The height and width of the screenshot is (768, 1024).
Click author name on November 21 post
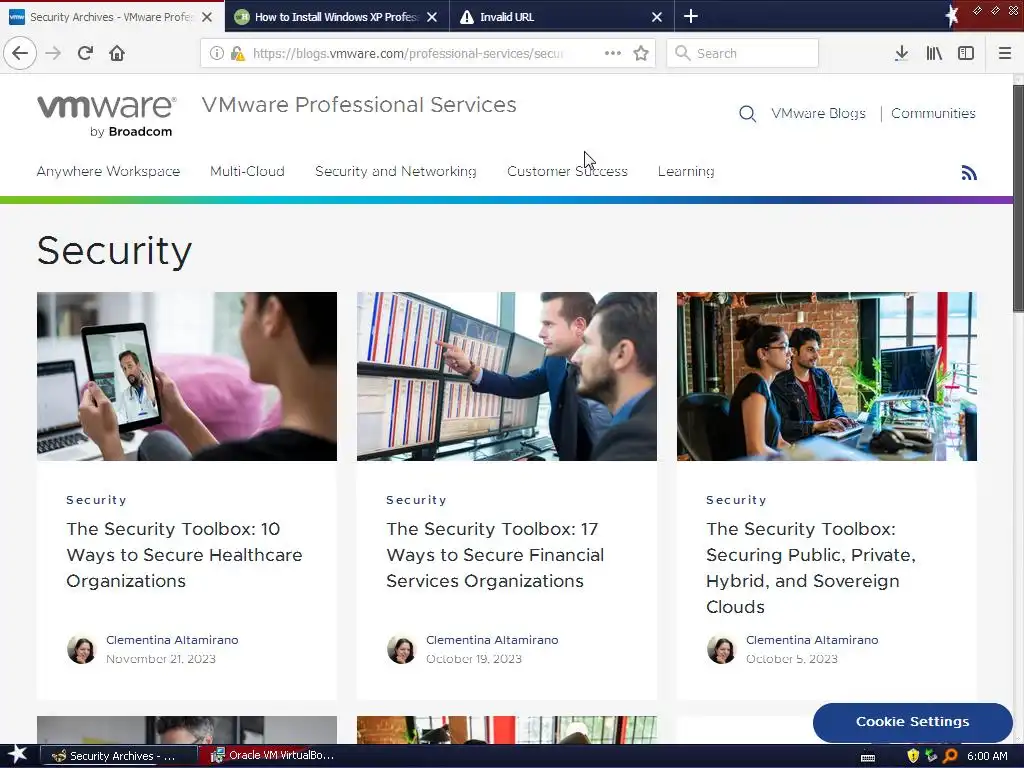pos(172,640)
